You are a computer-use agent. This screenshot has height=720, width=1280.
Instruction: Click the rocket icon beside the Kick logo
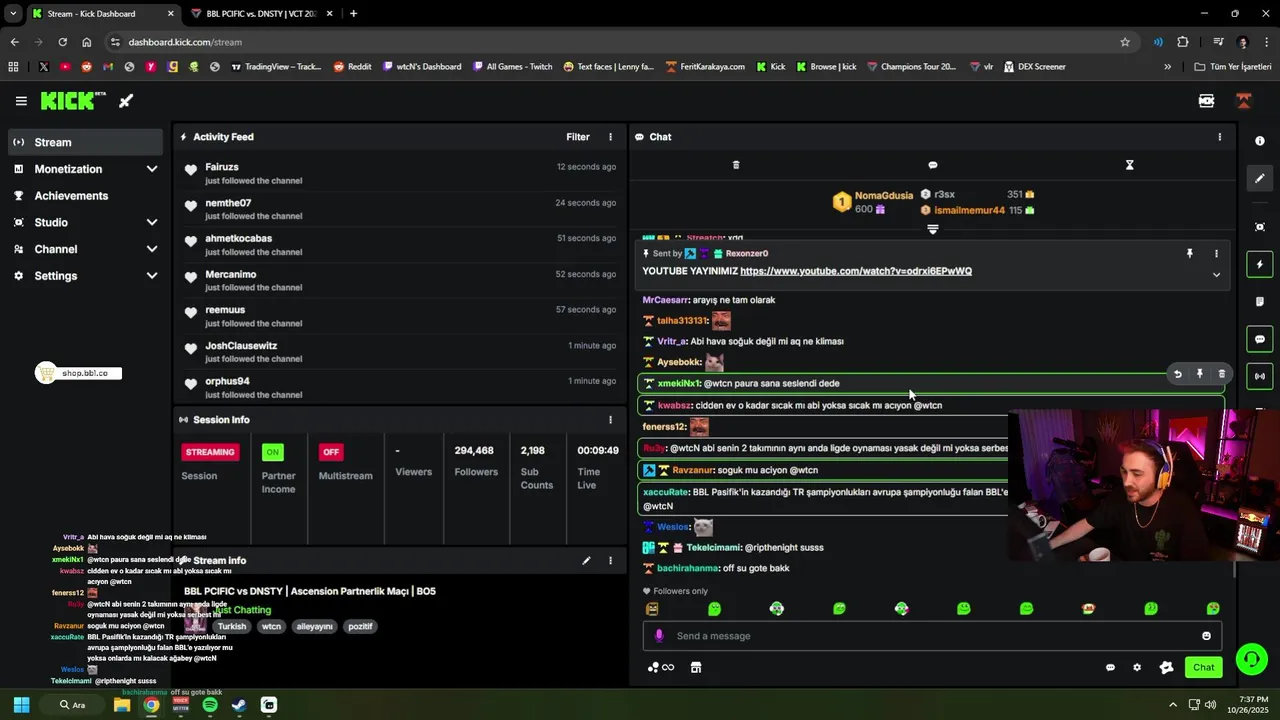tap(126, 101)
